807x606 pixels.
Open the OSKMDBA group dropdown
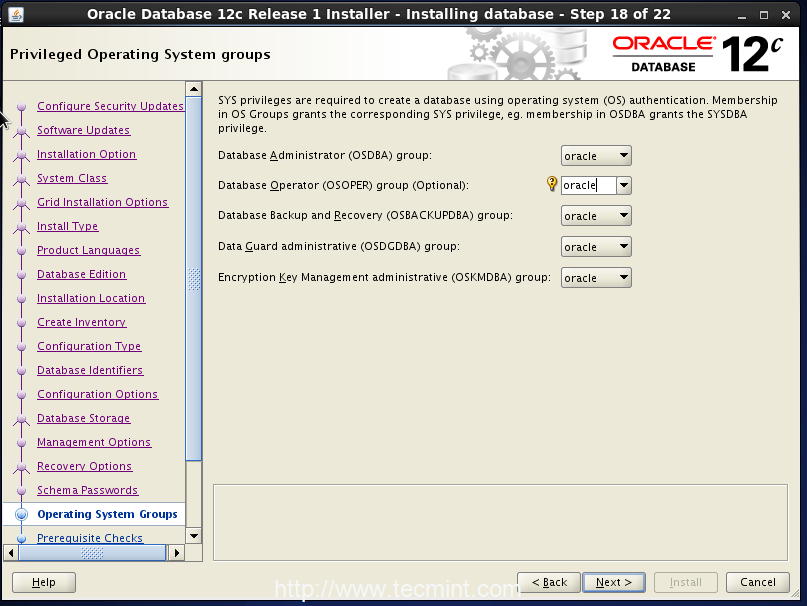(x=596, y=278)
